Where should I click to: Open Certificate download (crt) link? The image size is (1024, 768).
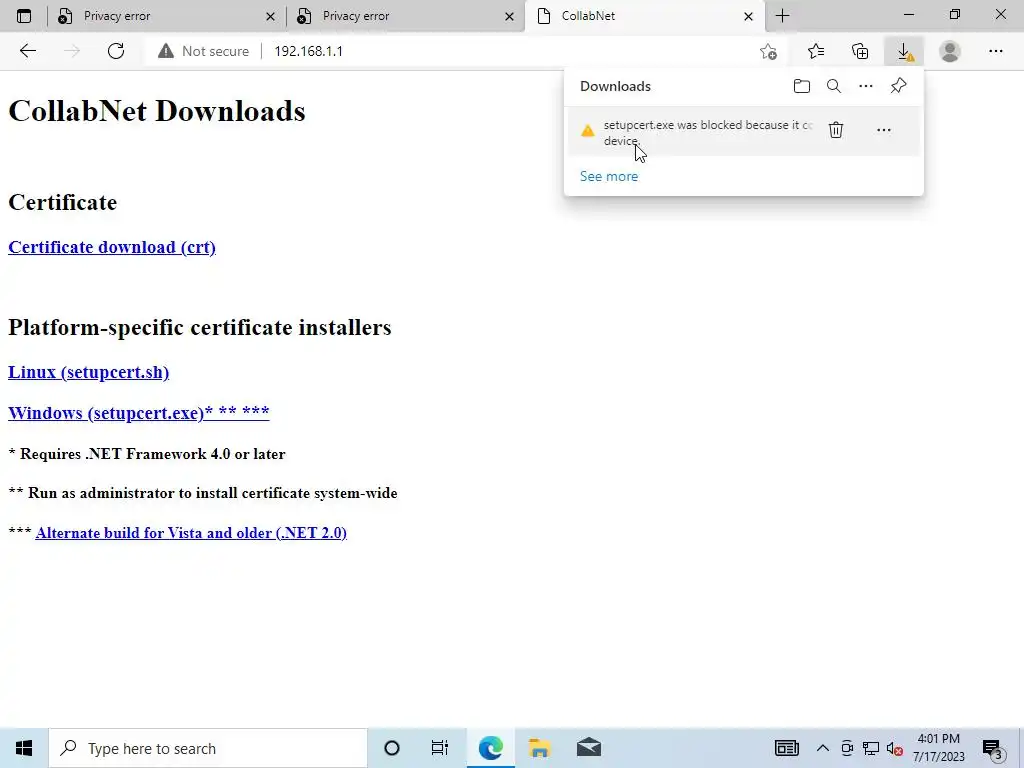[112, 248]
